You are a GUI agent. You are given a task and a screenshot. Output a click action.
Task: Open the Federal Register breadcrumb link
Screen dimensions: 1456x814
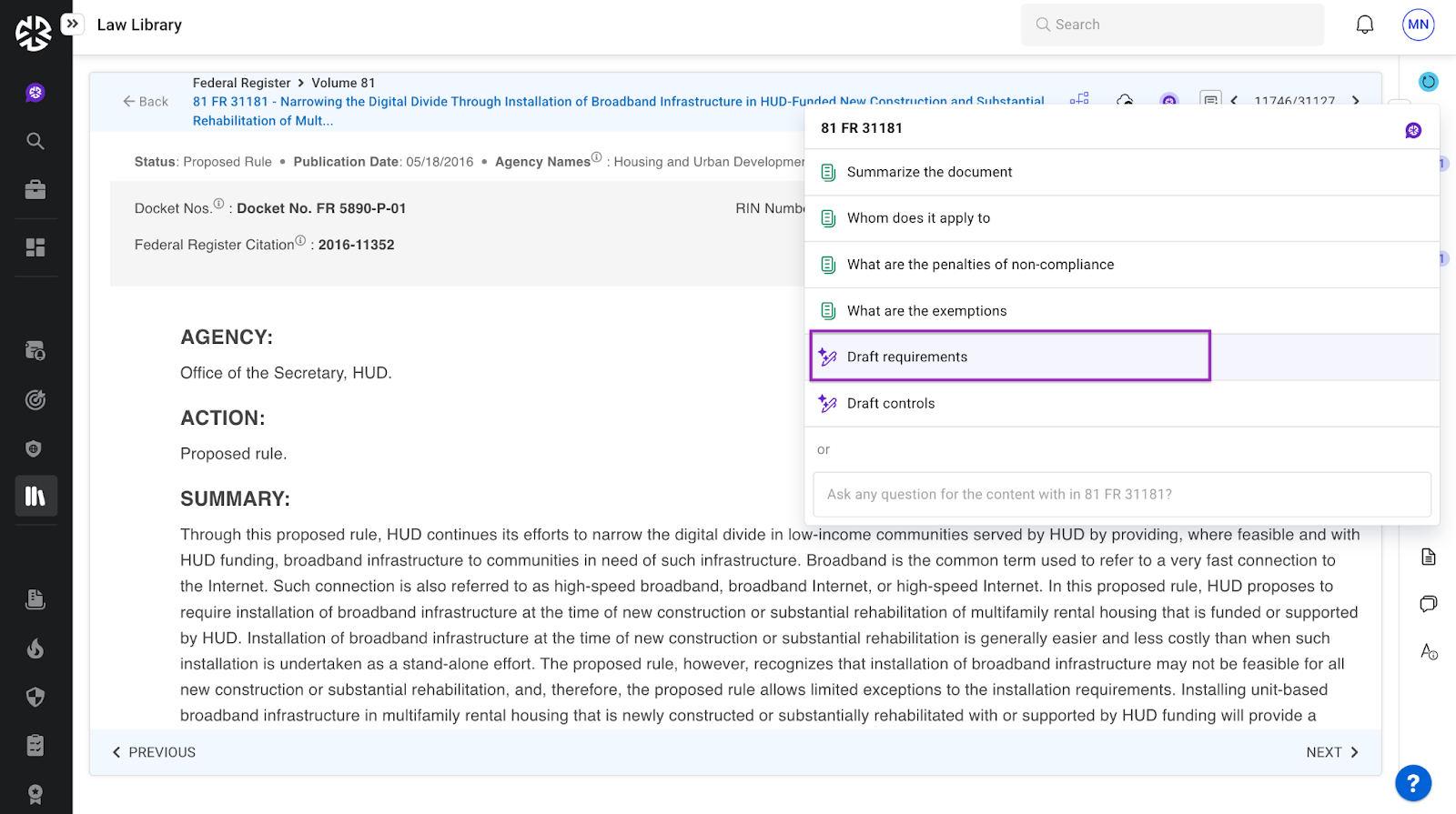[x=241, y=83]
